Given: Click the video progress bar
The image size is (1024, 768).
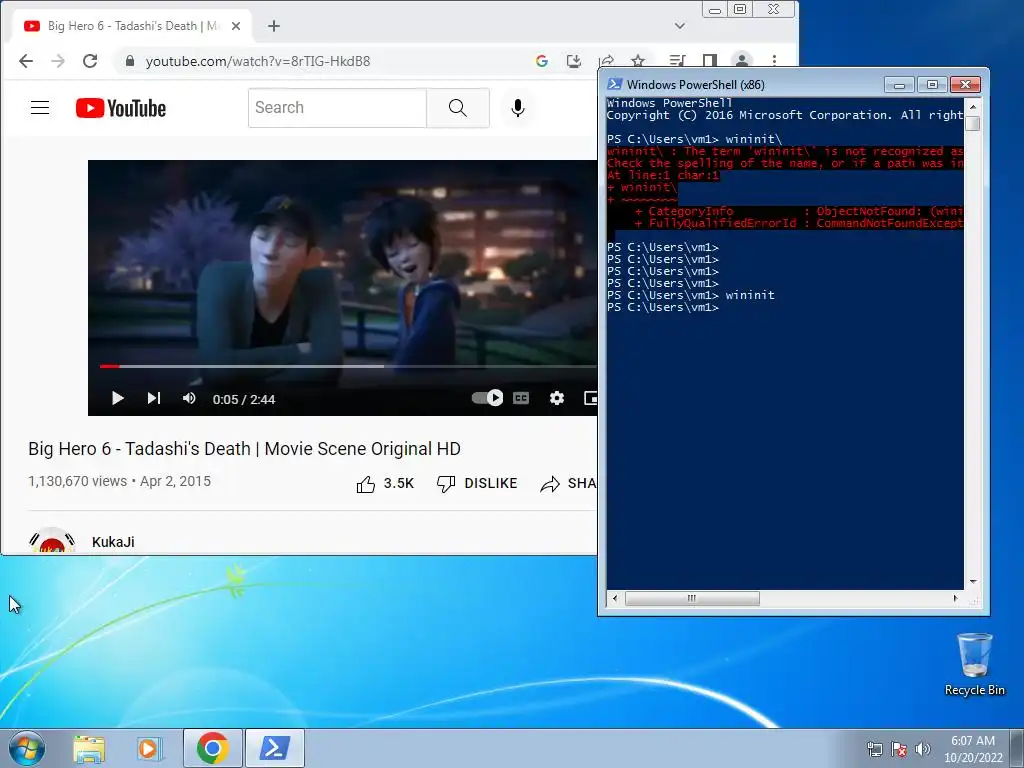Looking at the screenshot, I should (348, 366).
